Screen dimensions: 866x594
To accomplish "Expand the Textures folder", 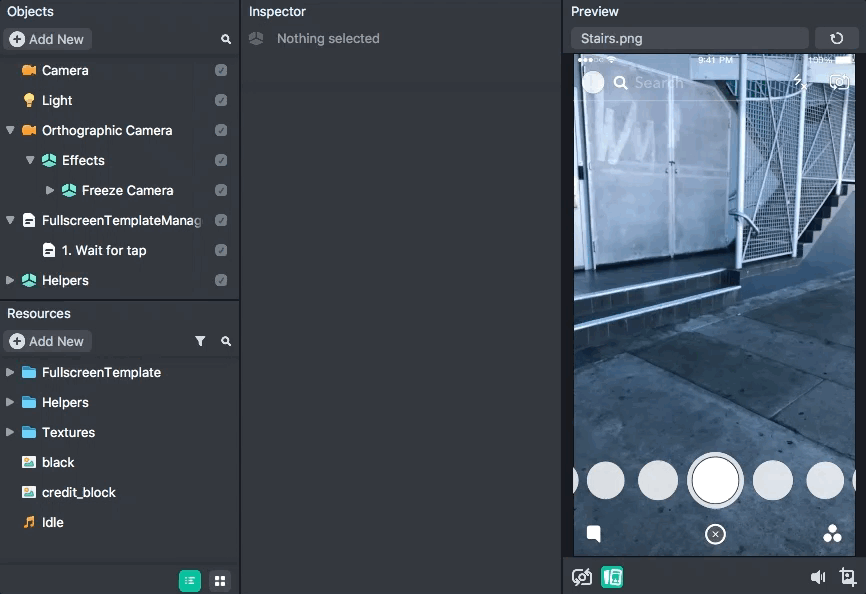I will (x=10, y=433).
